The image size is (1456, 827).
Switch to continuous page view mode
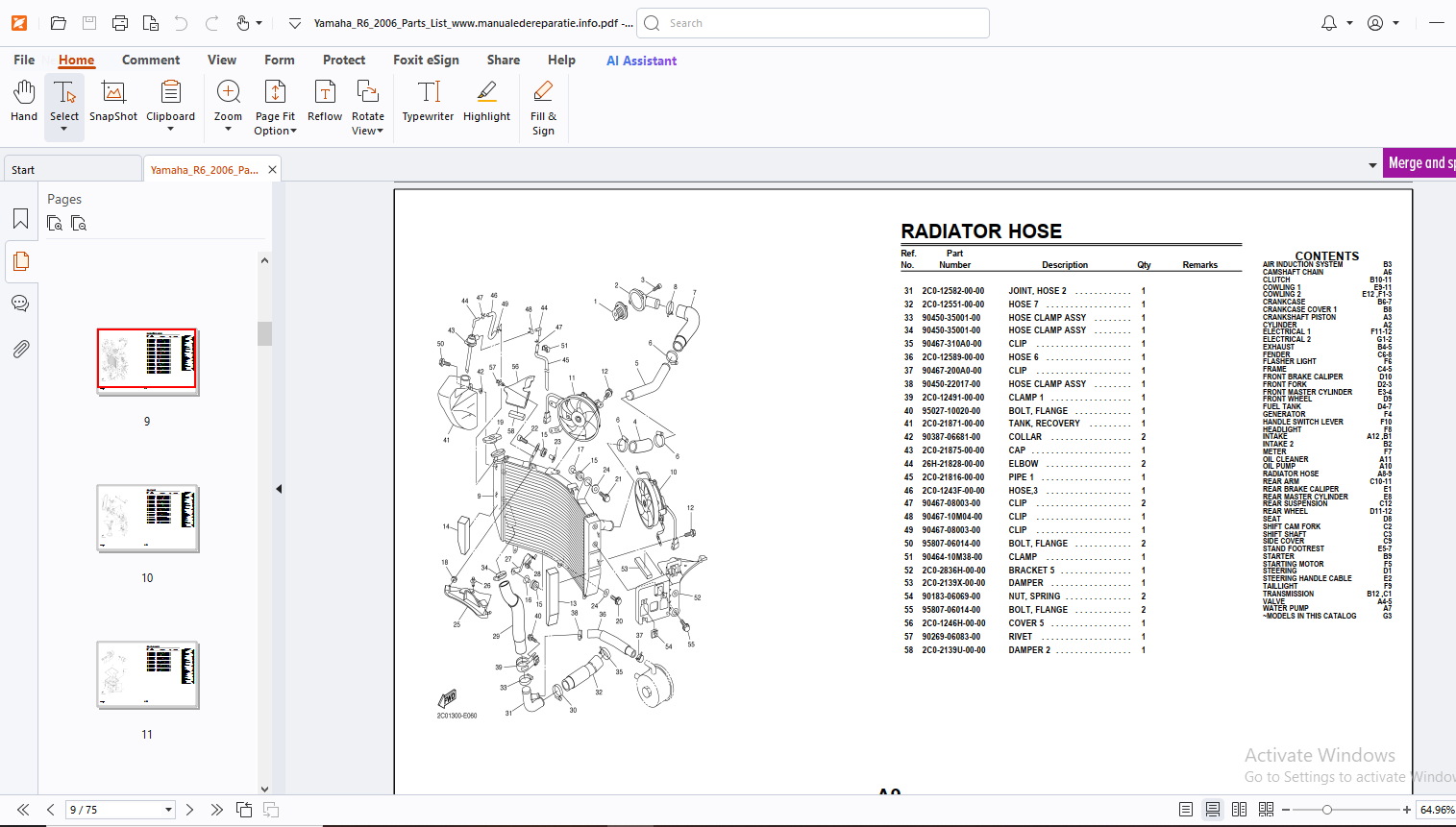[x=1213, y=810]
